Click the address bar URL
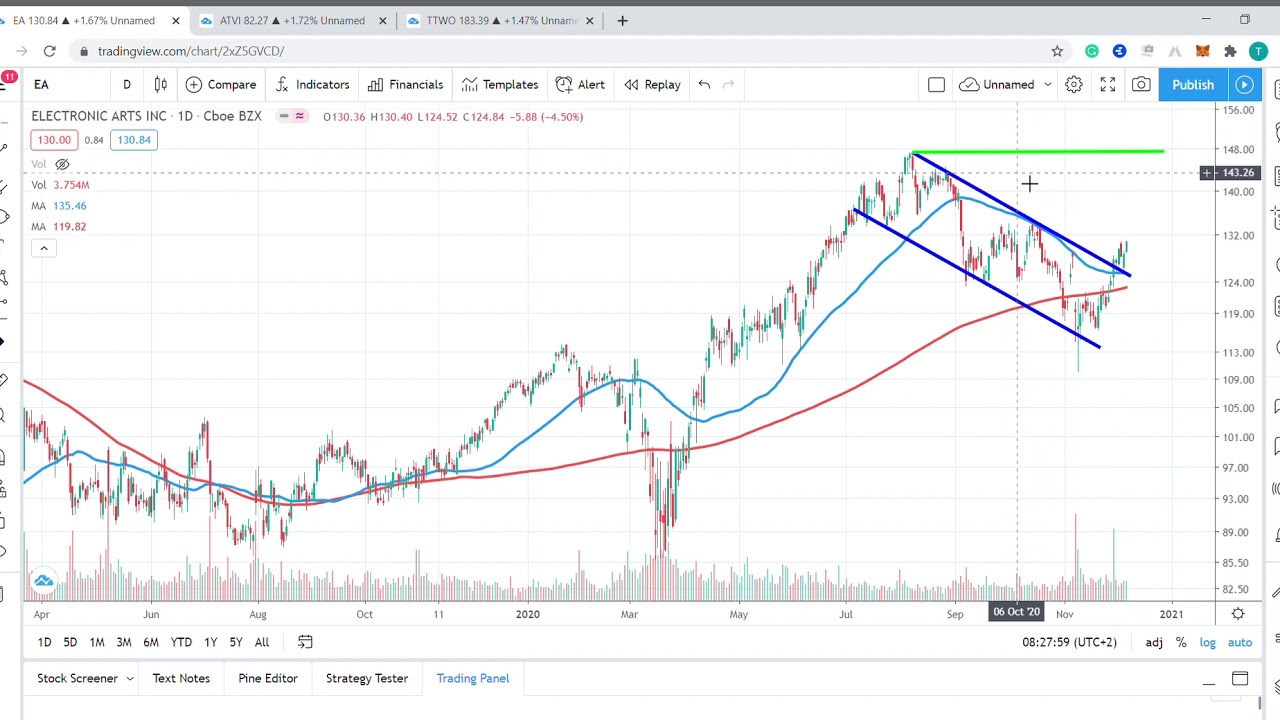Viewport: 1280px width, 720px height. [x=191, y=51]
